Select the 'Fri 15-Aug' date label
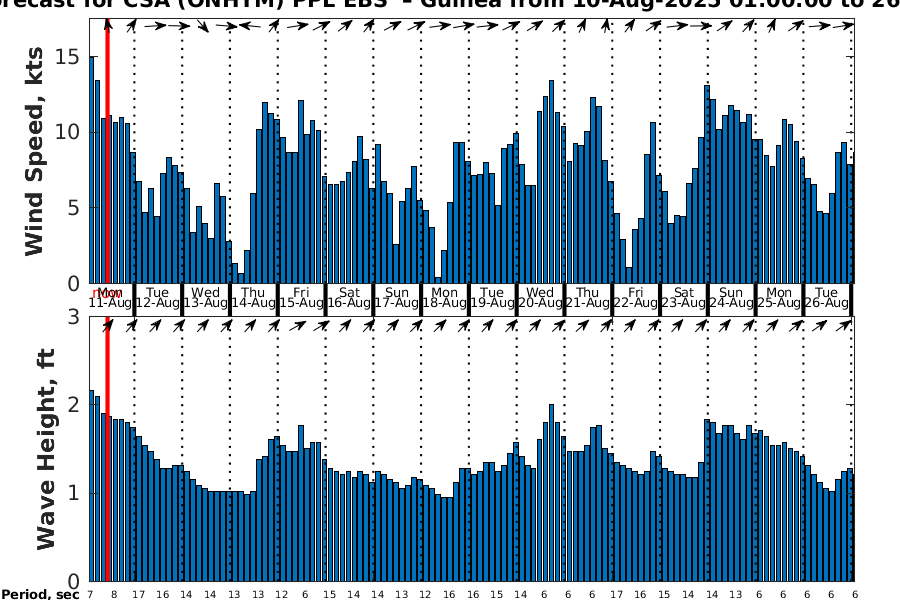This screenshot has width=900, height=600. coord(301,297)
